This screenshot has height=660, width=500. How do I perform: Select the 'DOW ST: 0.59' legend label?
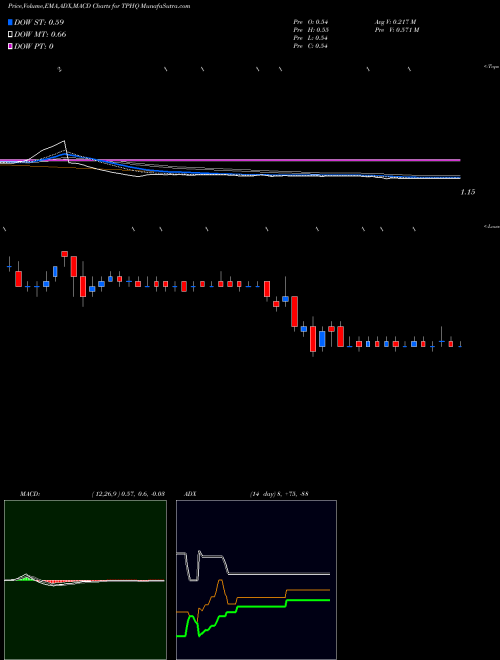[39, 22]
